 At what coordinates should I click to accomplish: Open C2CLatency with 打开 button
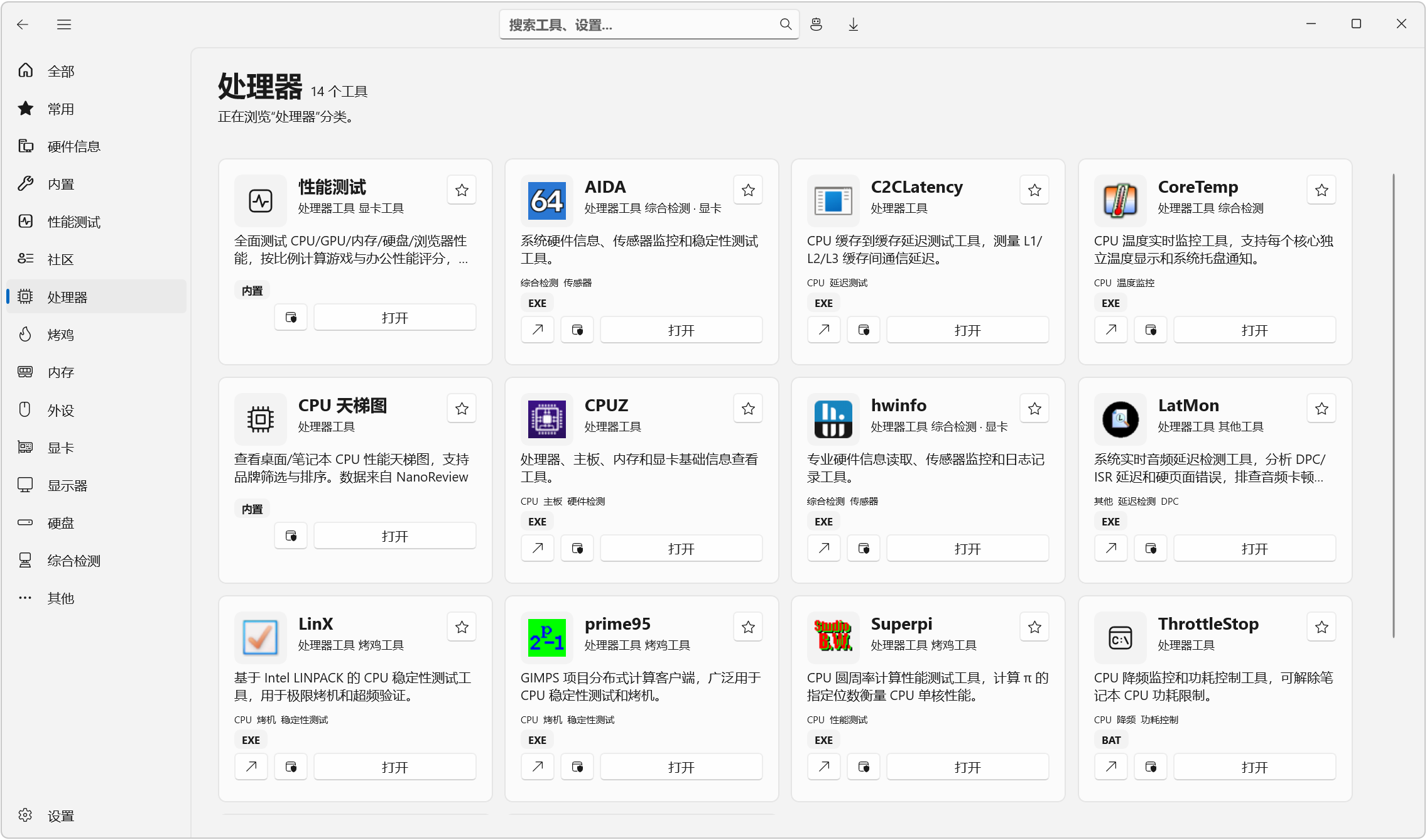[x=968, y=330]
